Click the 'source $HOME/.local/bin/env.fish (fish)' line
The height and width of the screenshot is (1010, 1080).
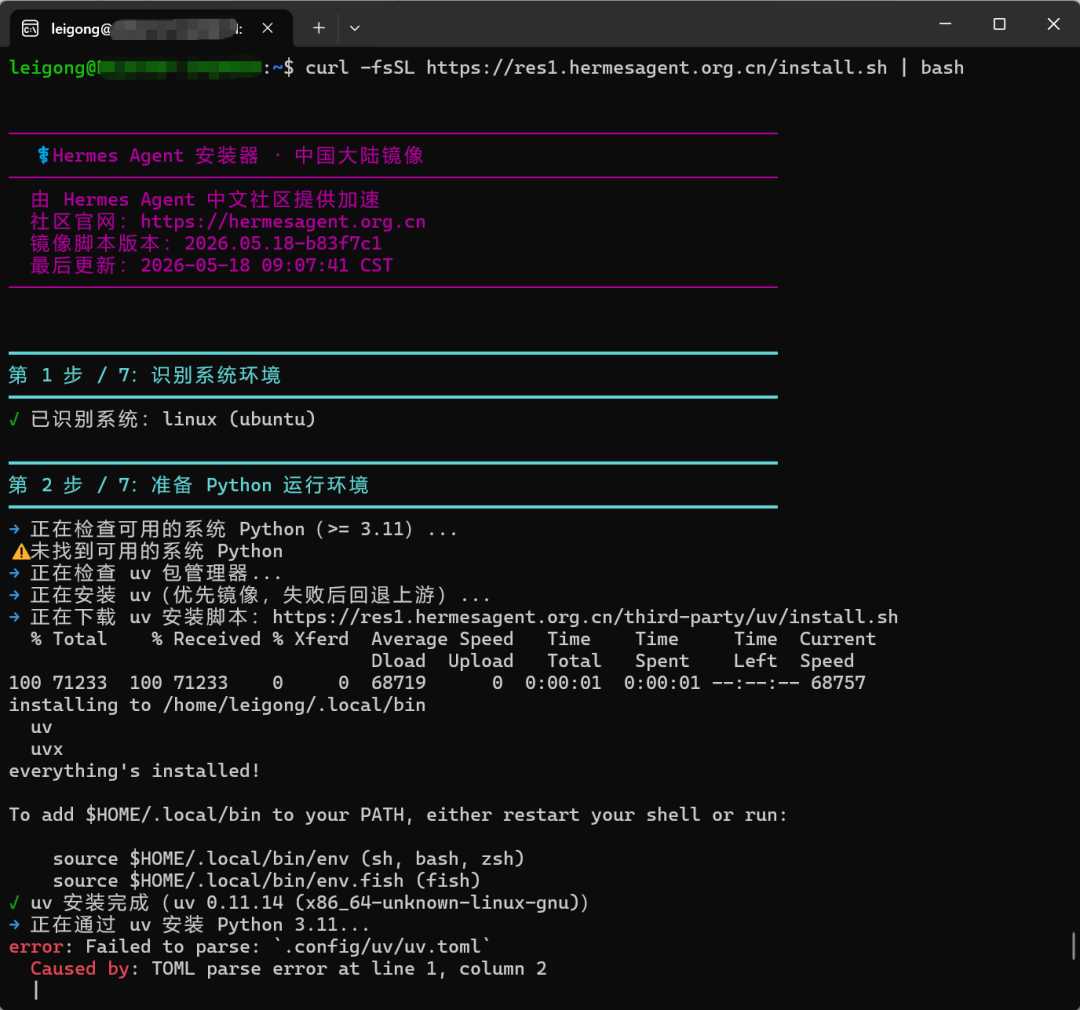267,880
